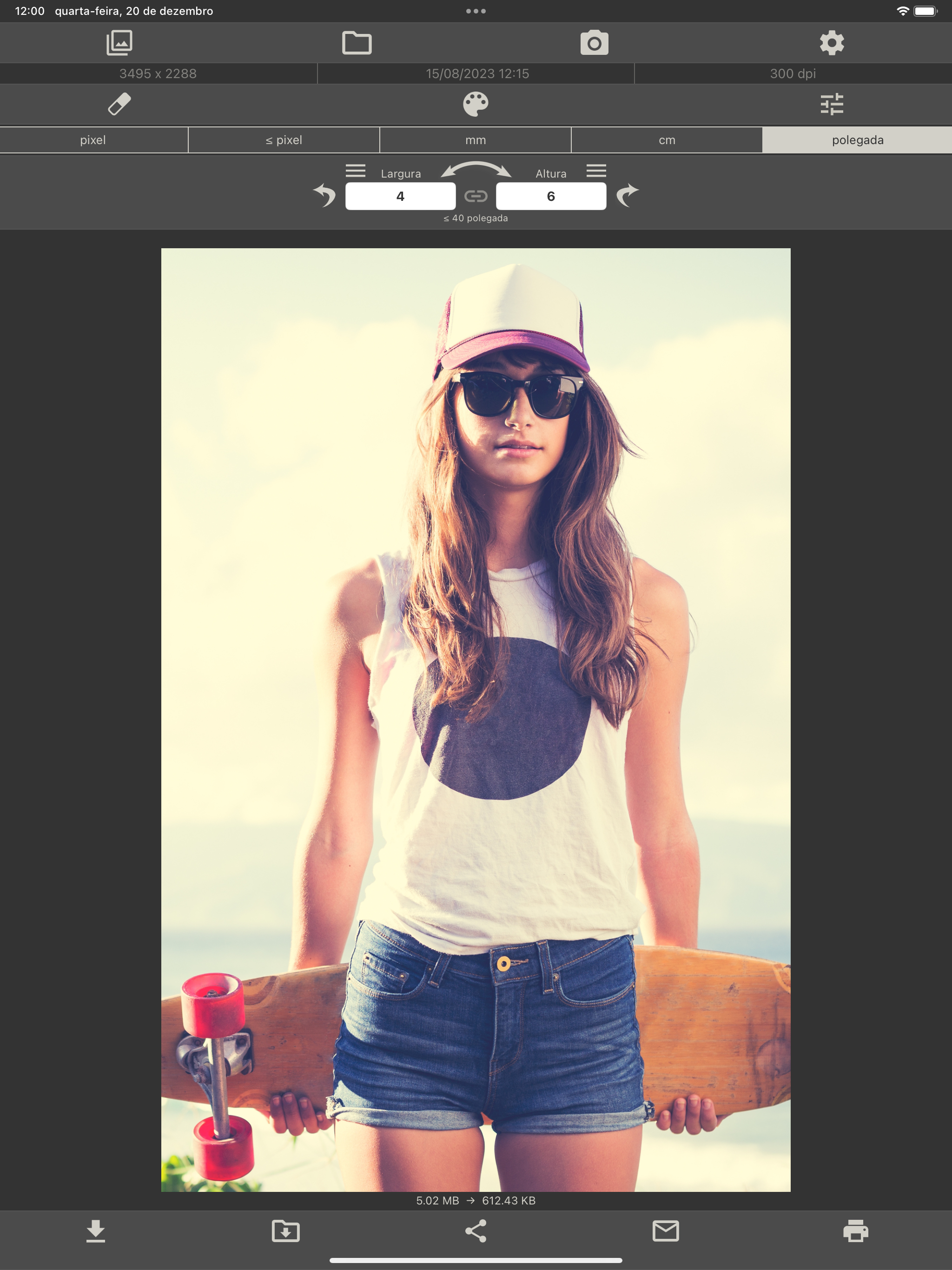Click the Largura value field

tap(400, 196)
